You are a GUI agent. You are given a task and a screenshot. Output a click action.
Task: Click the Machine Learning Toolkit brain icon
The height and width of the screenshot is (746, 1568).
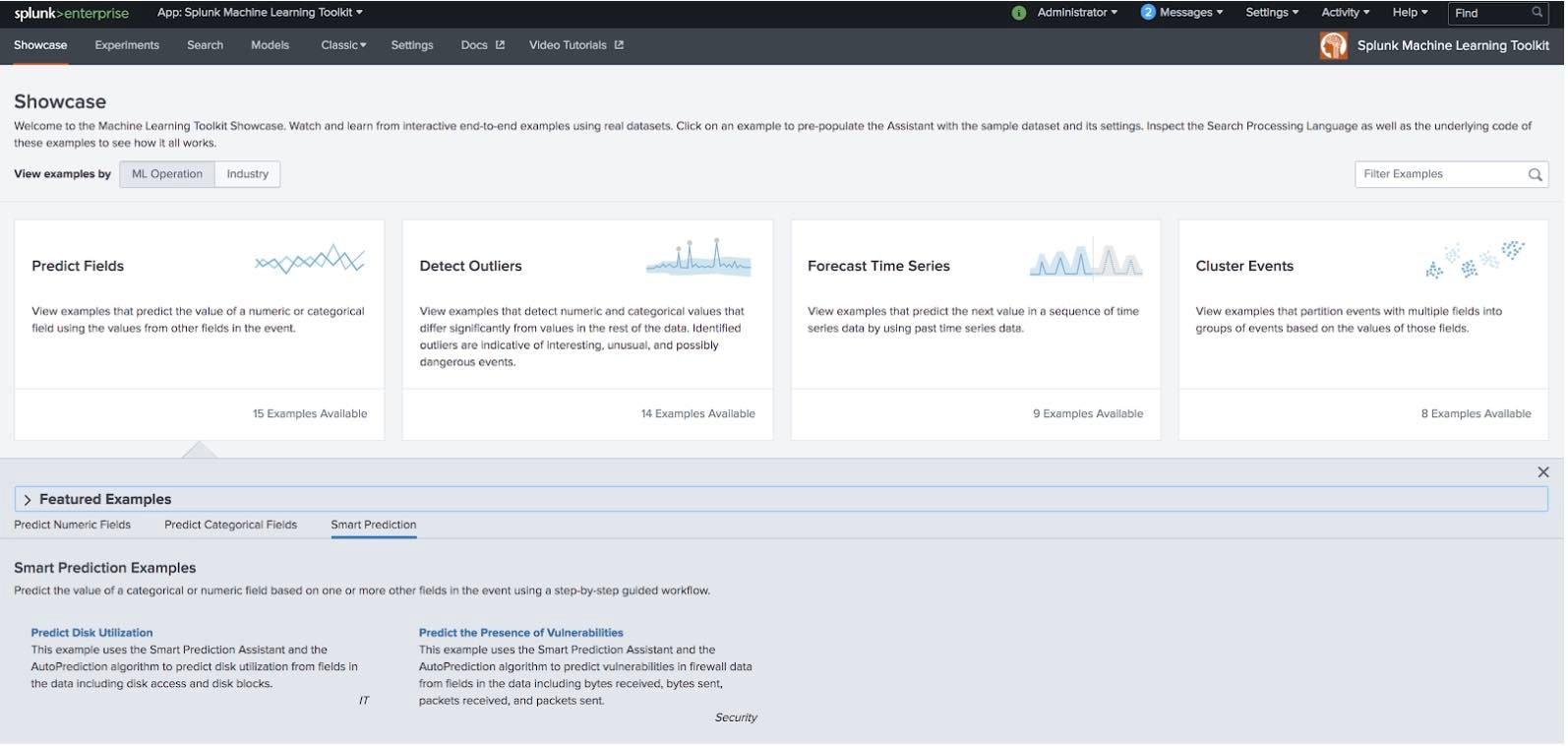[1333, 45]
